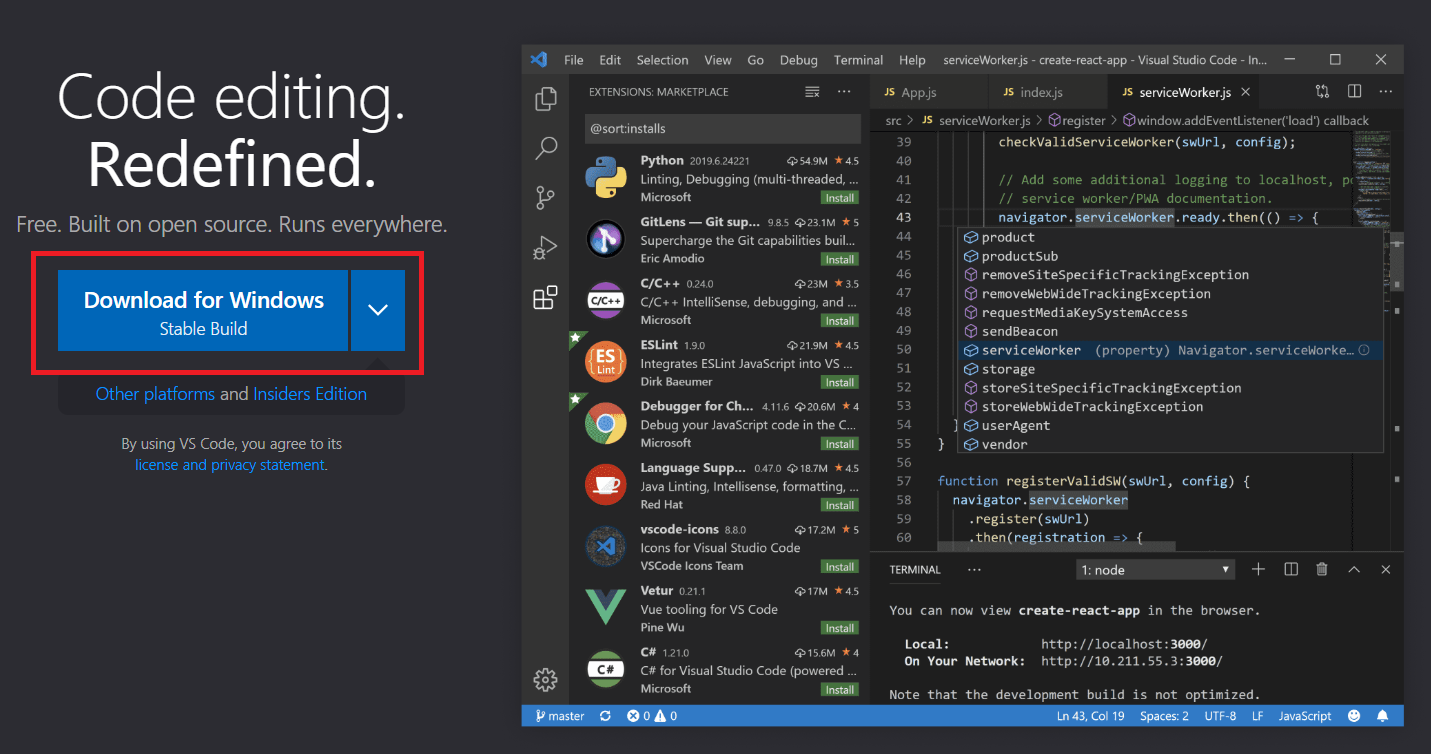Open Source Control in activity bar
Screen dimensions: 1431x754
point(546,197)
